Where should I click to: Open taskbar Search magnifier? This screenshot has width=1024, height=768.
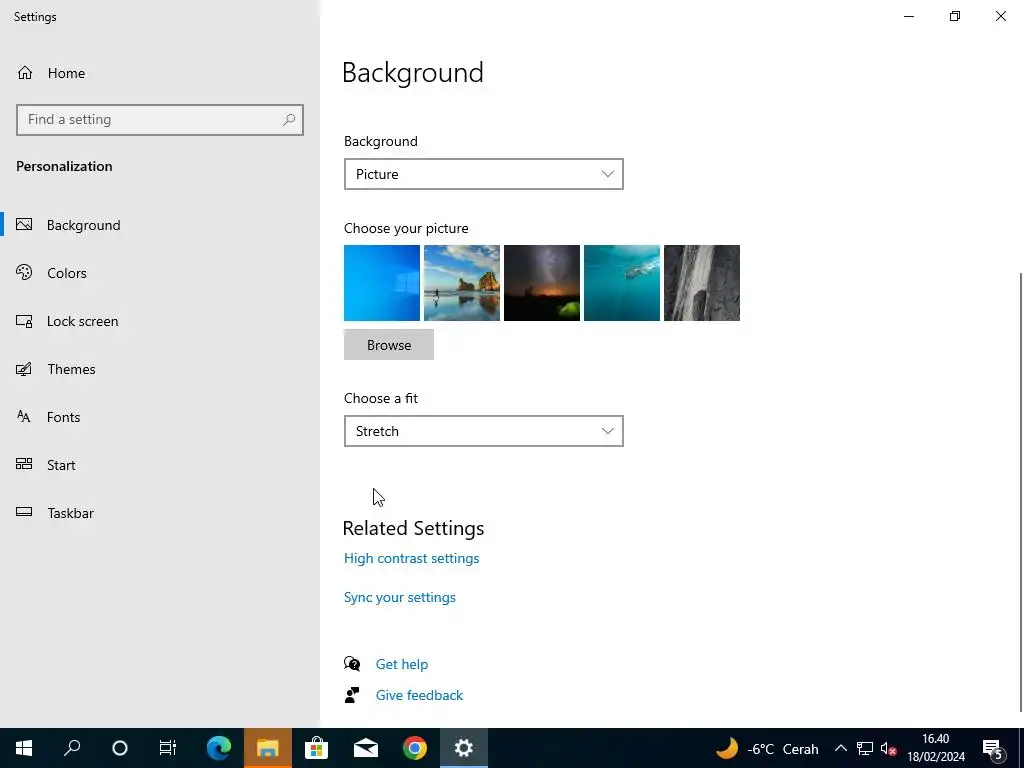coord(72,748)
